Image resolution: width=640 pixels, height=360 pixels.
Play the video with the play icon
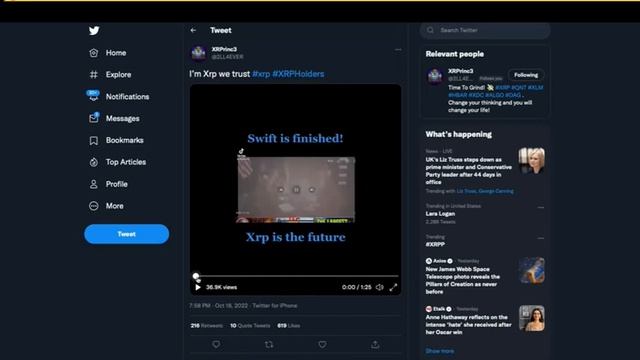(198, 287)
